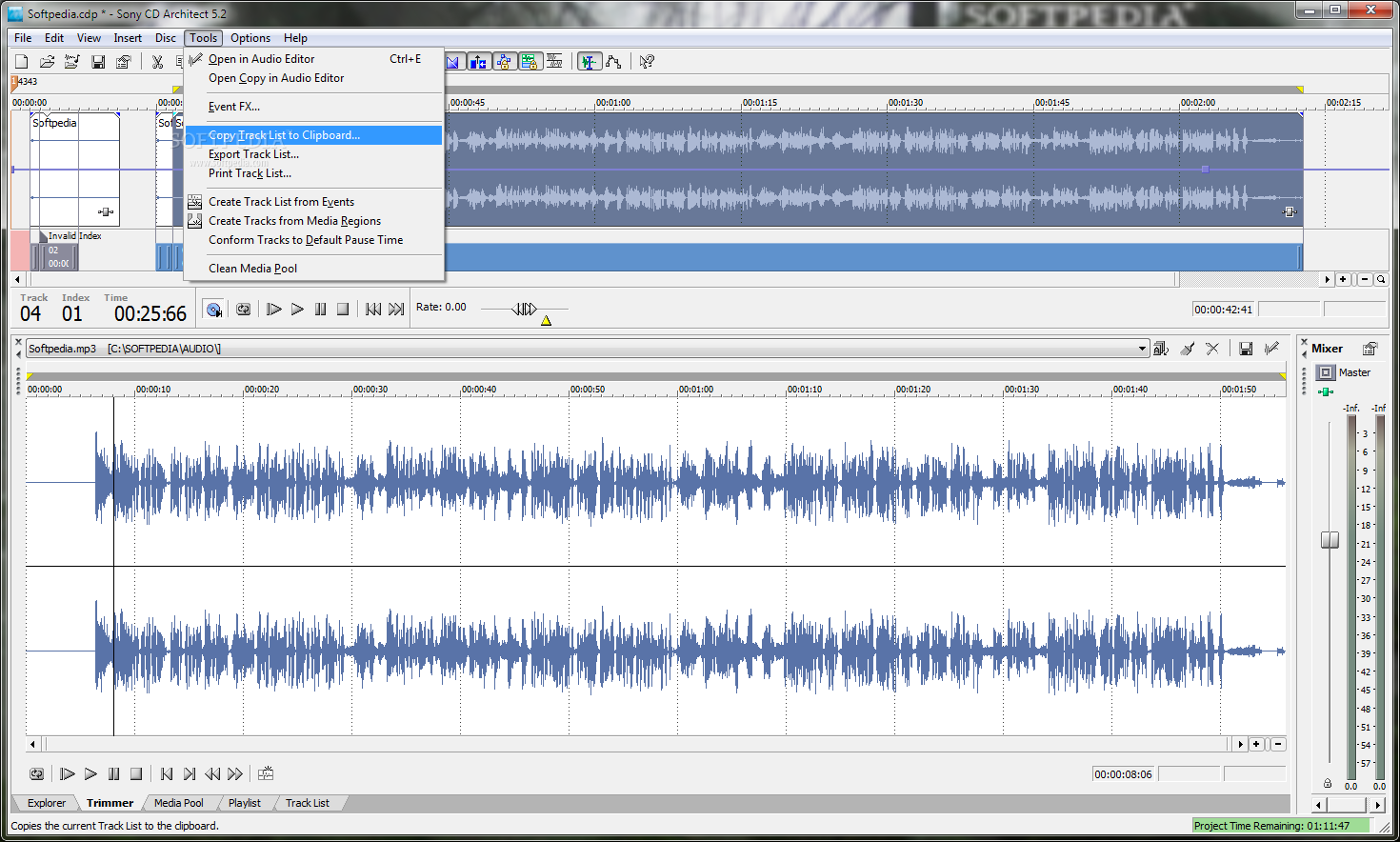Switch to the Media Pool tab
Image resolution: width=1400 pixels, height=842 pixels.
(179, 803)
